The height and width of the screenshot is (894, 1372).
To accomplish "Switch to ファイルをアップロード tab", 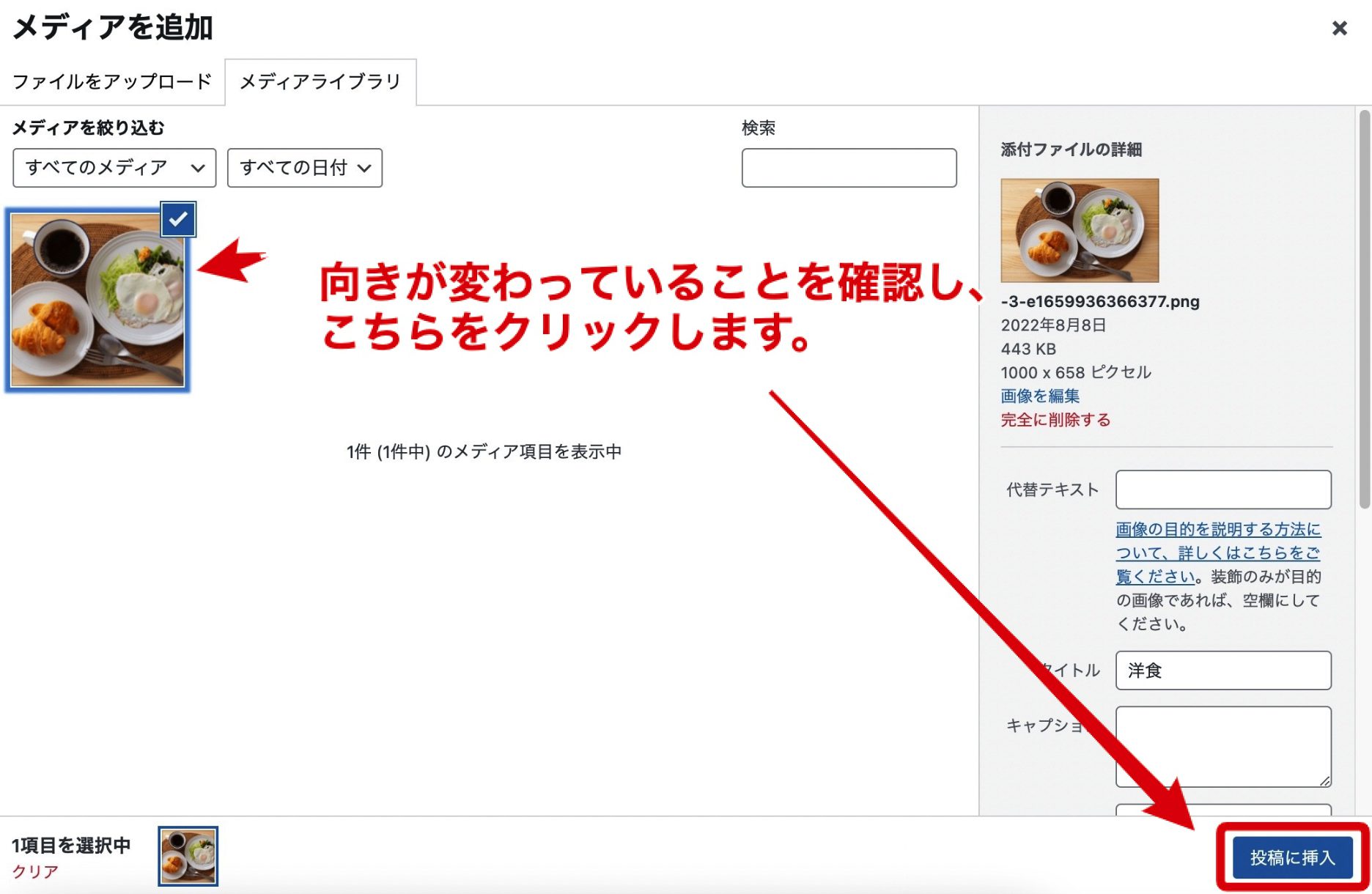I will (112, 81).
